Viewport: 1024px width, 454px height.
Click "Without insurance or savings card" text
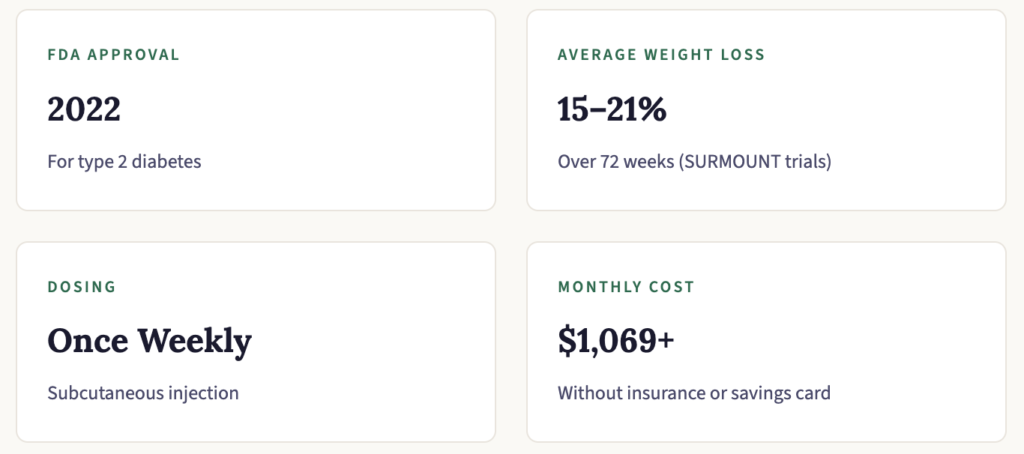point(694,393)
